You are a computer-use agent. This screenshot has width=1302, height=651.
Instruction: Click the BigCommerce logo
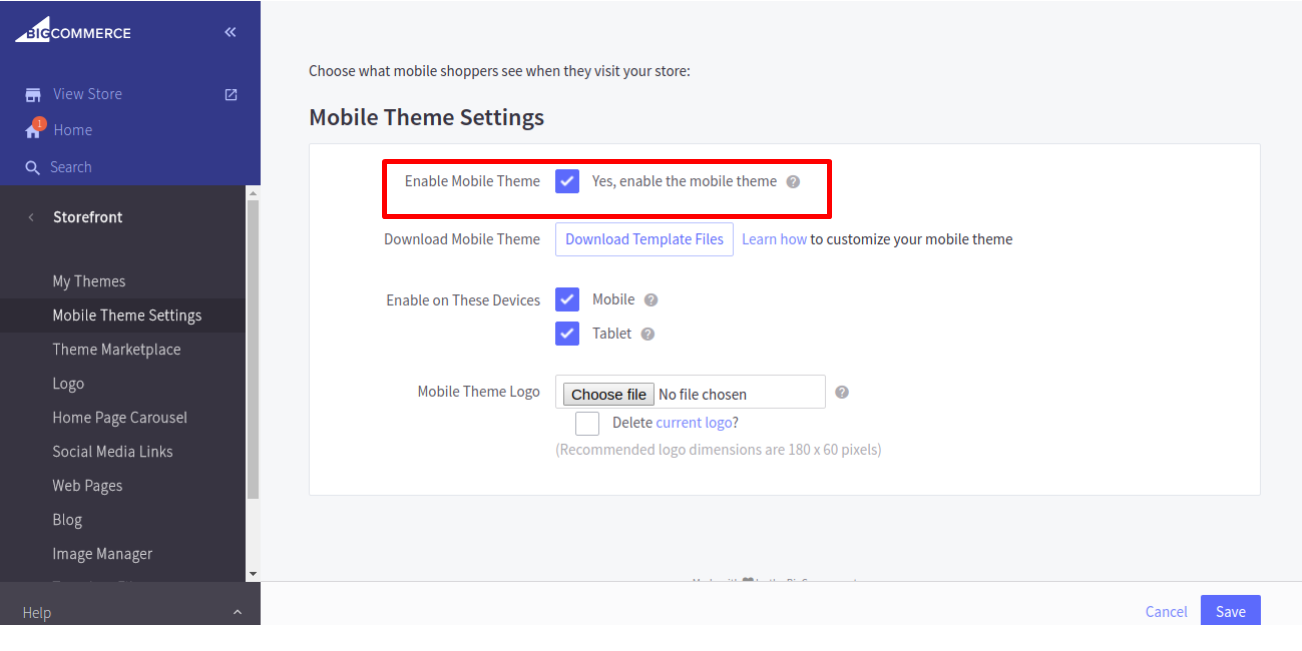(73, 32)
